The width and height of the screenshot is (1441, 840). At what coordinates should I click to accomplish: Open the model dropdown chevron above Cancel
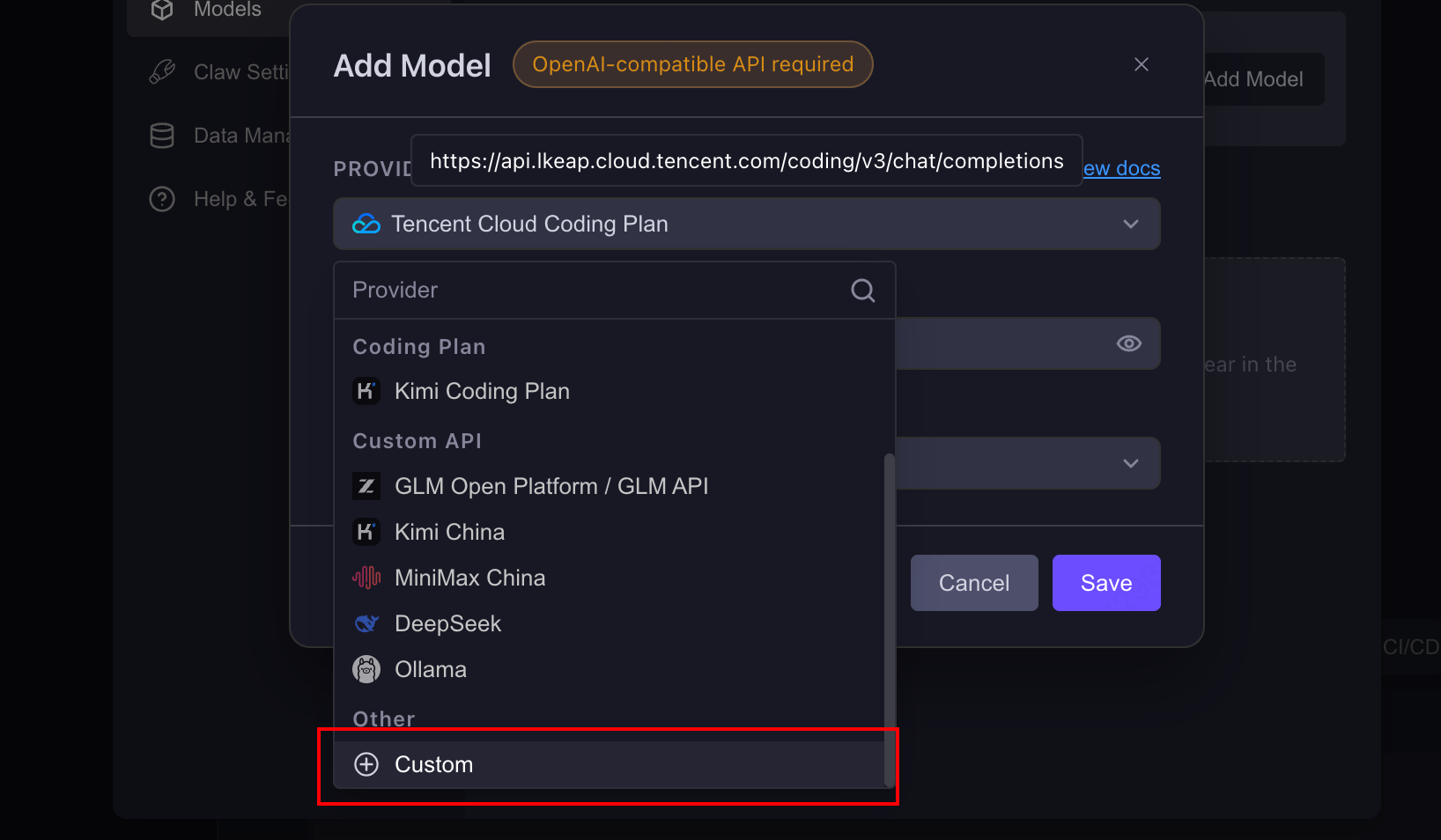coord(1131,463)
